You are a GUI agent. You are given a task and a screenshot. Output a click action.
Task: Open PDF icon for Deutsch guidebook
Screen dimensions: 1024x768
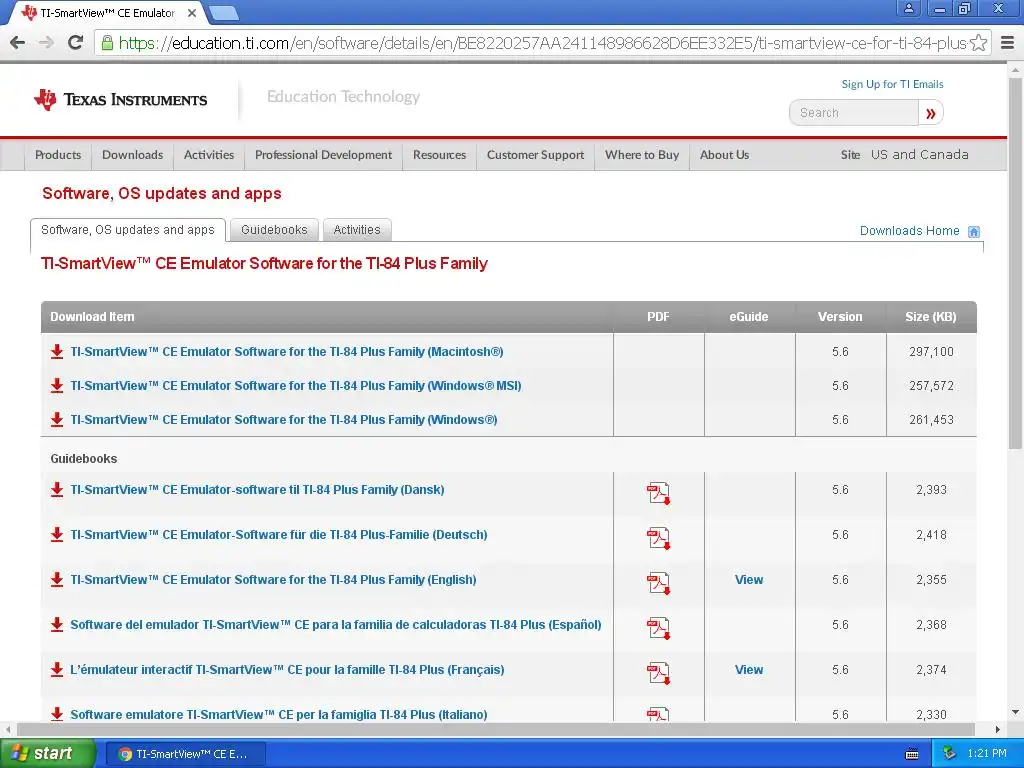point(658,538)
